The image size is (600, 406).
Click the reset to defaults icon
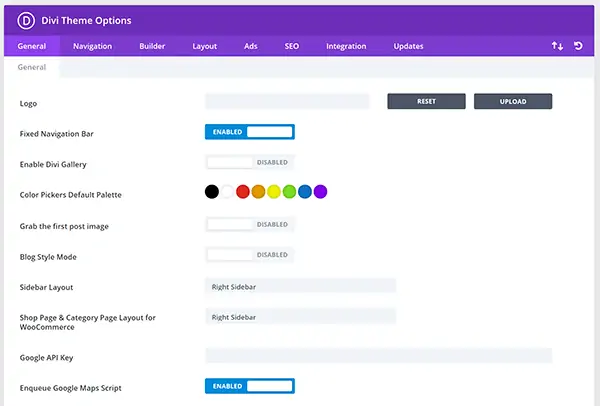tap(578, 46)
